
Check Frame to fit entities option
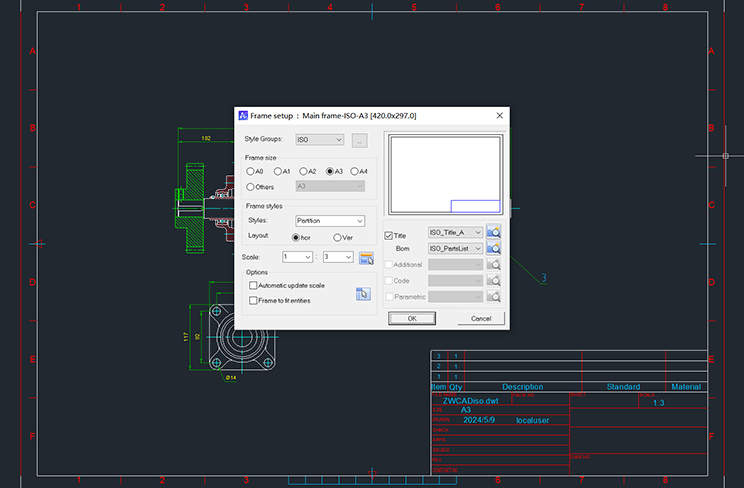(x=253, y=300)
